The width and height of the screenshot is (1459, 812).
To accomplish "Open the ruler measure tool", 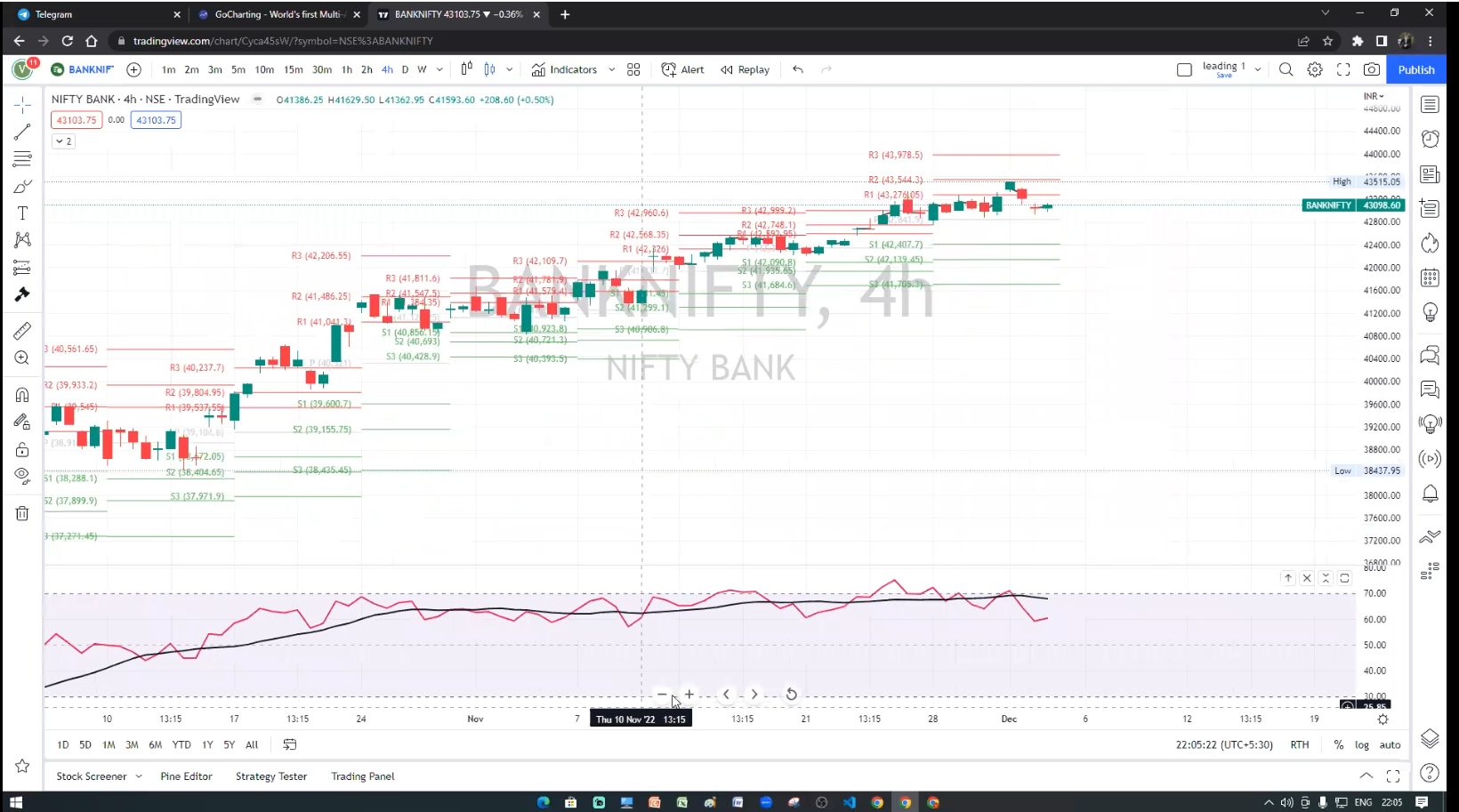I will pyautogui.click(x=22, y=331).
